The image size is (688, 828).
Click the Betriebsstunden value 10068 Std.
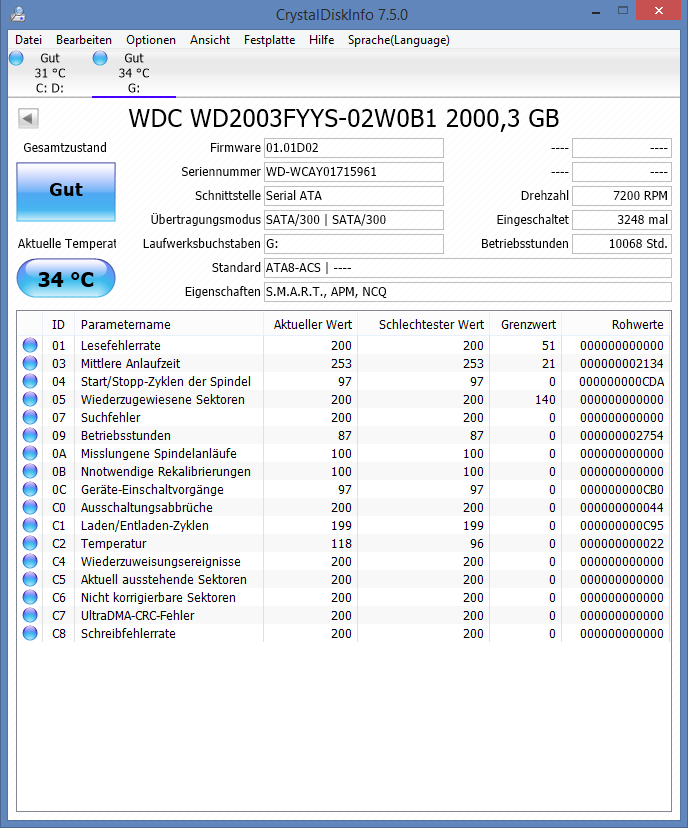622,244
